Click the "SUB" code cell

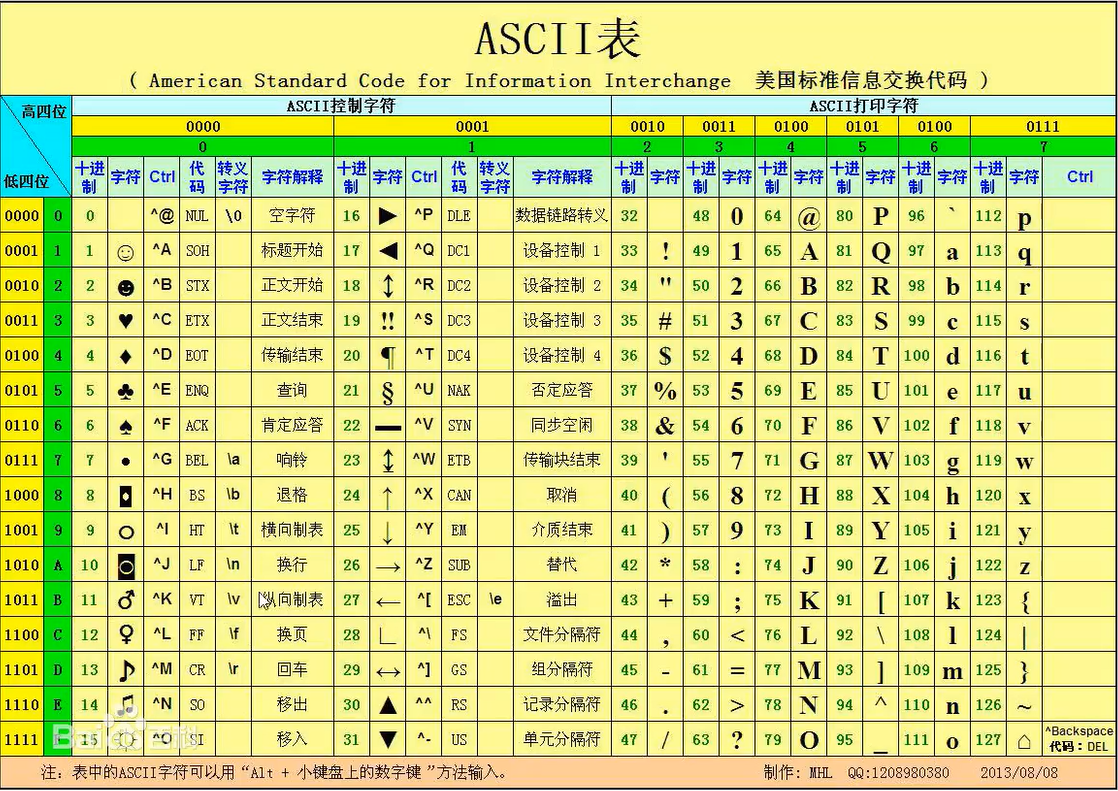click(x=459, y=565)
